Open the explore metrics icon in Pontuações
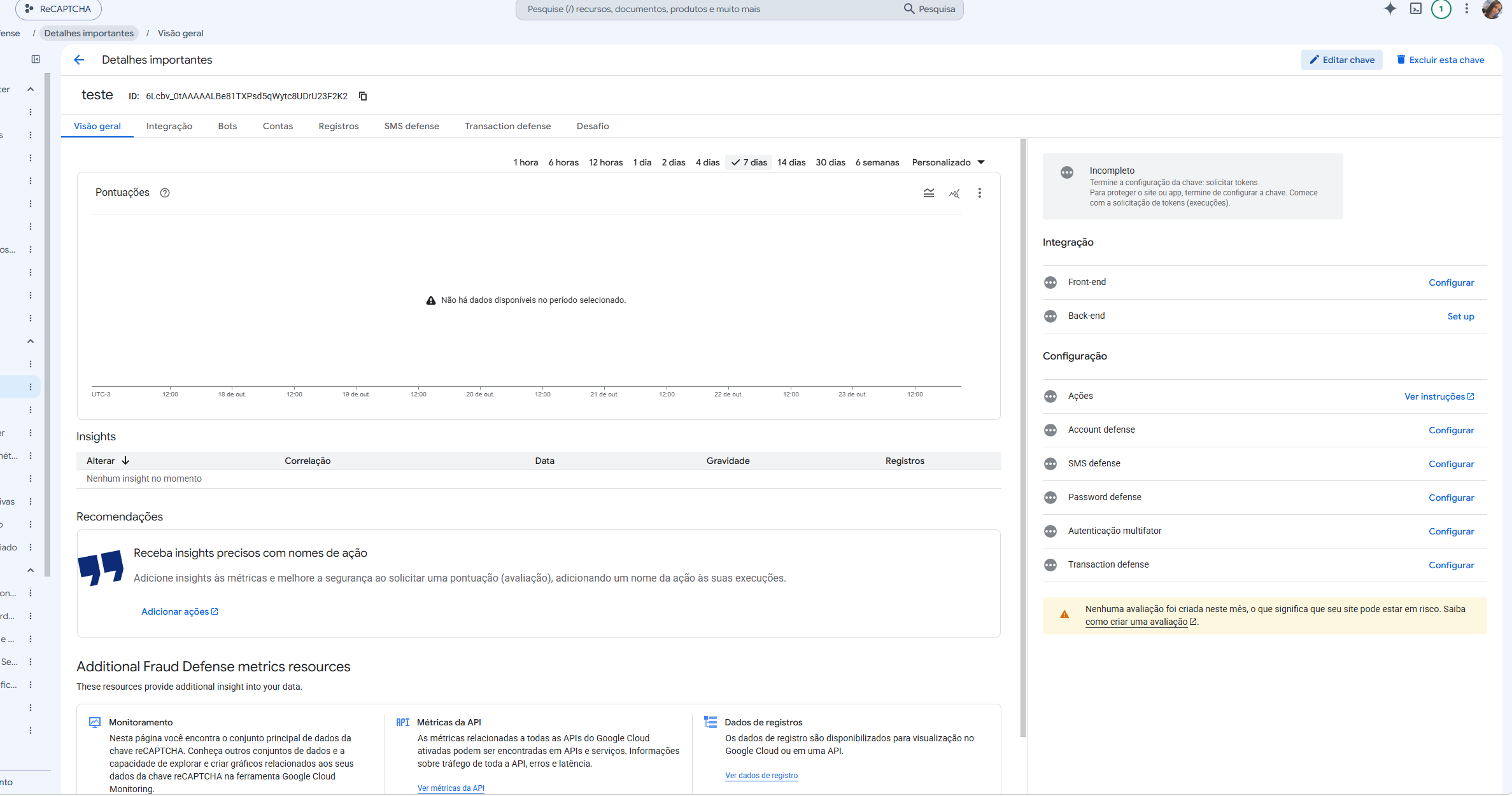Screen dimensions: 1512x796 [x=954, y=193]
